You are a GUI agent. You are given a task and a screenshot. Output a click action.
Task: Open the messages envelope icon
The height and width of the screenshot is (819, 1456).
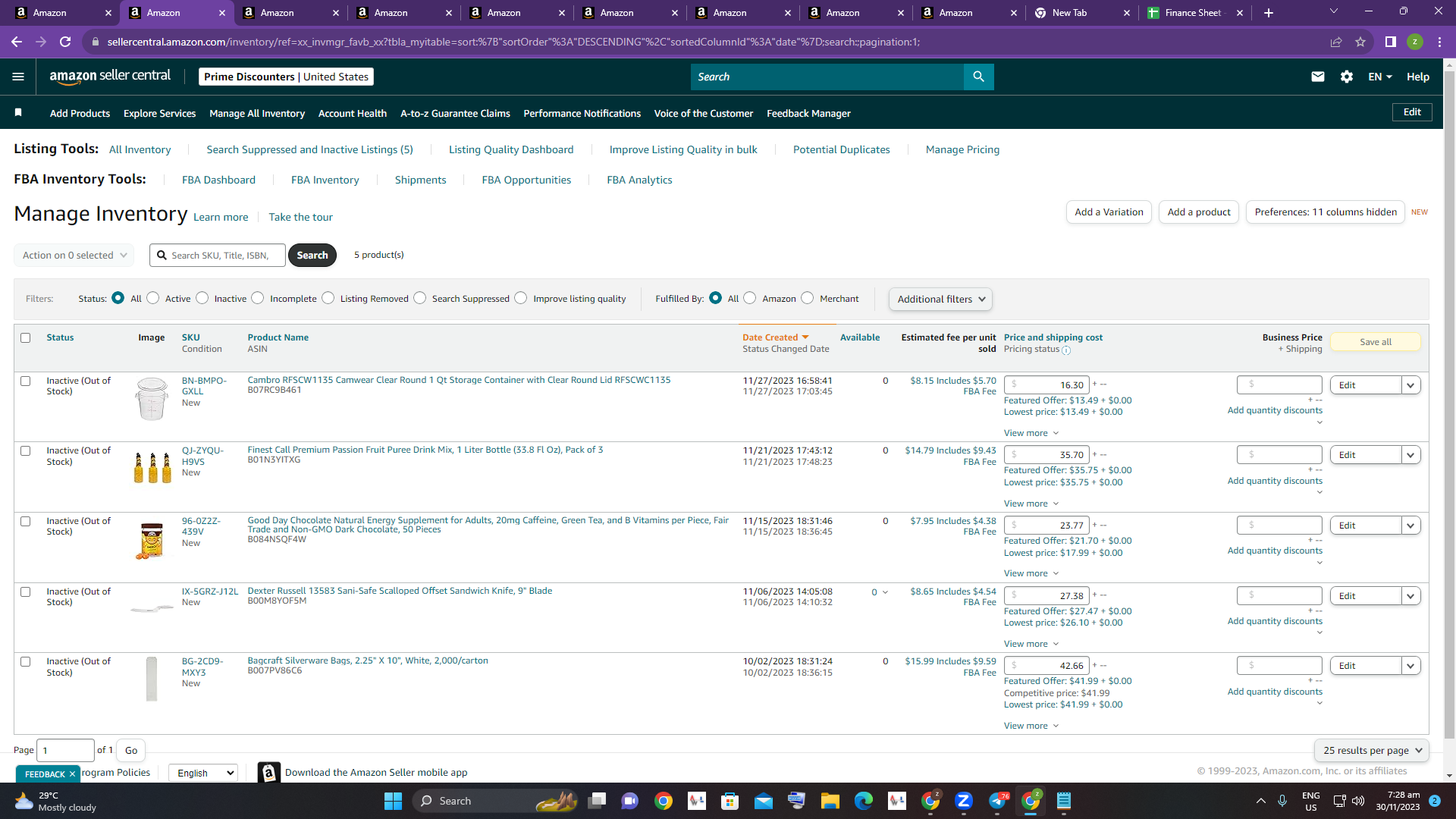point(1318,77)
